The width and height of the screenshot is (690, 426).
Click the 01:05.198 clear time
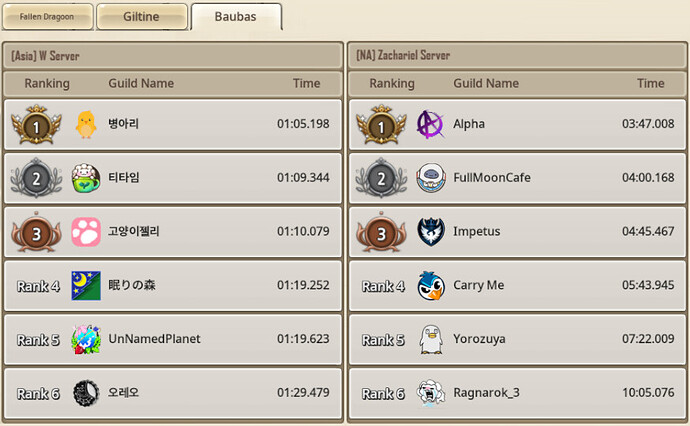(303, 124)
